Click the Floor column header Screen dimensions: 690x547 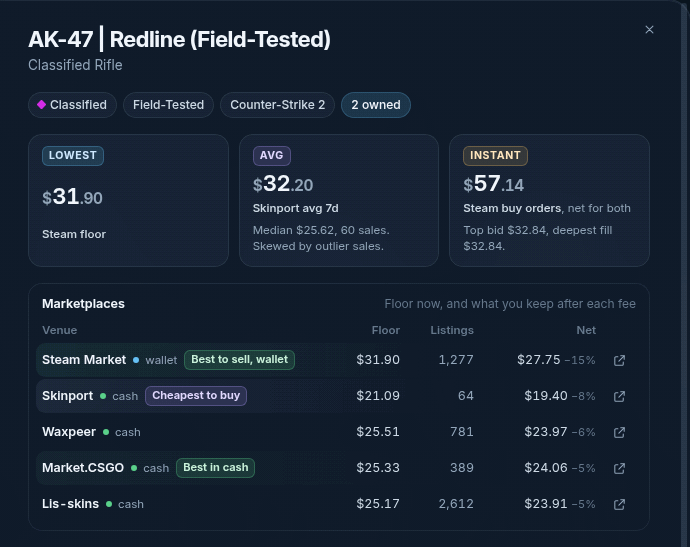click(385, 330)
